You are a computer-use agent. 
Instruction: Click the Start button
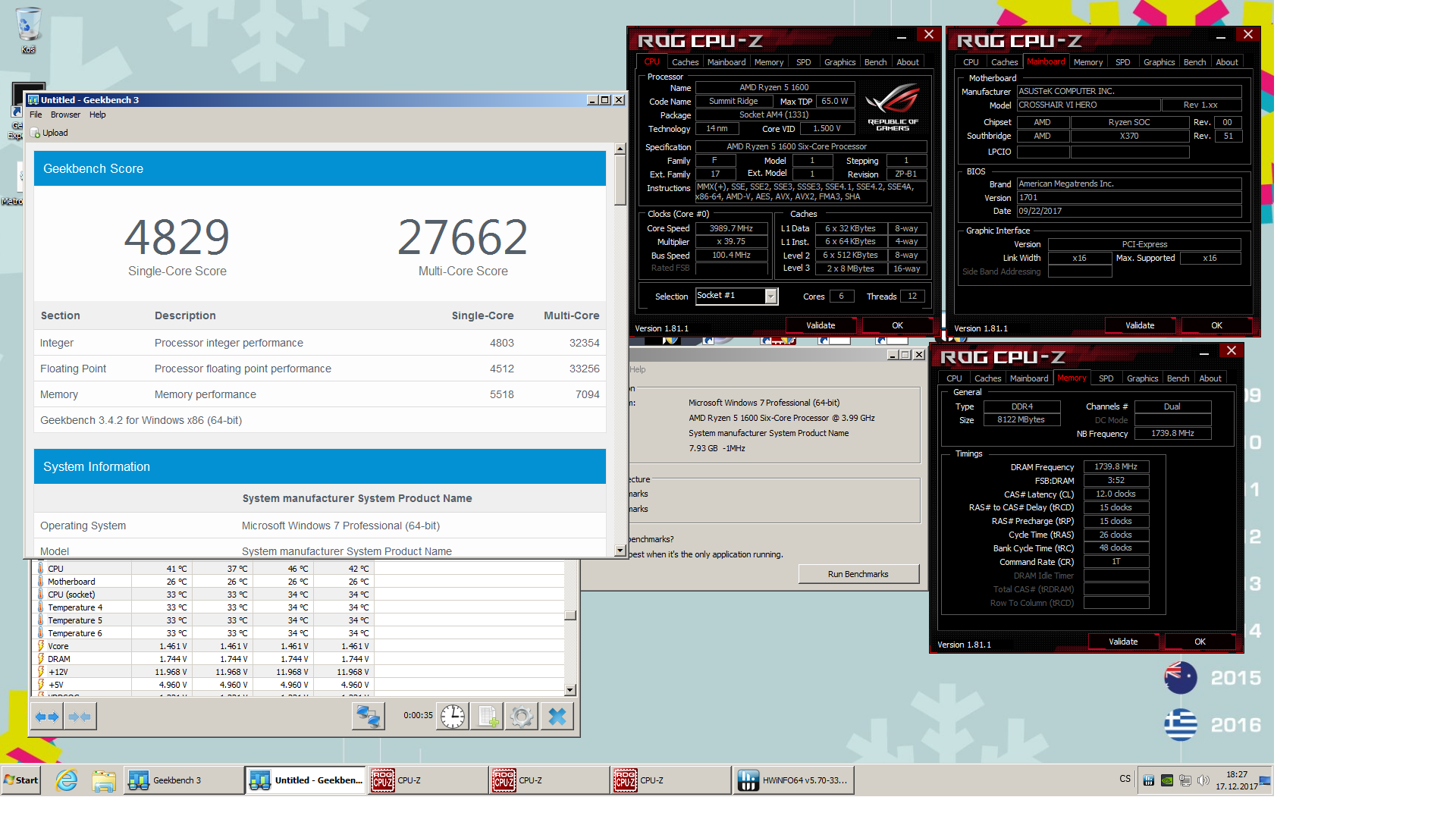click(x=21, y=780)
